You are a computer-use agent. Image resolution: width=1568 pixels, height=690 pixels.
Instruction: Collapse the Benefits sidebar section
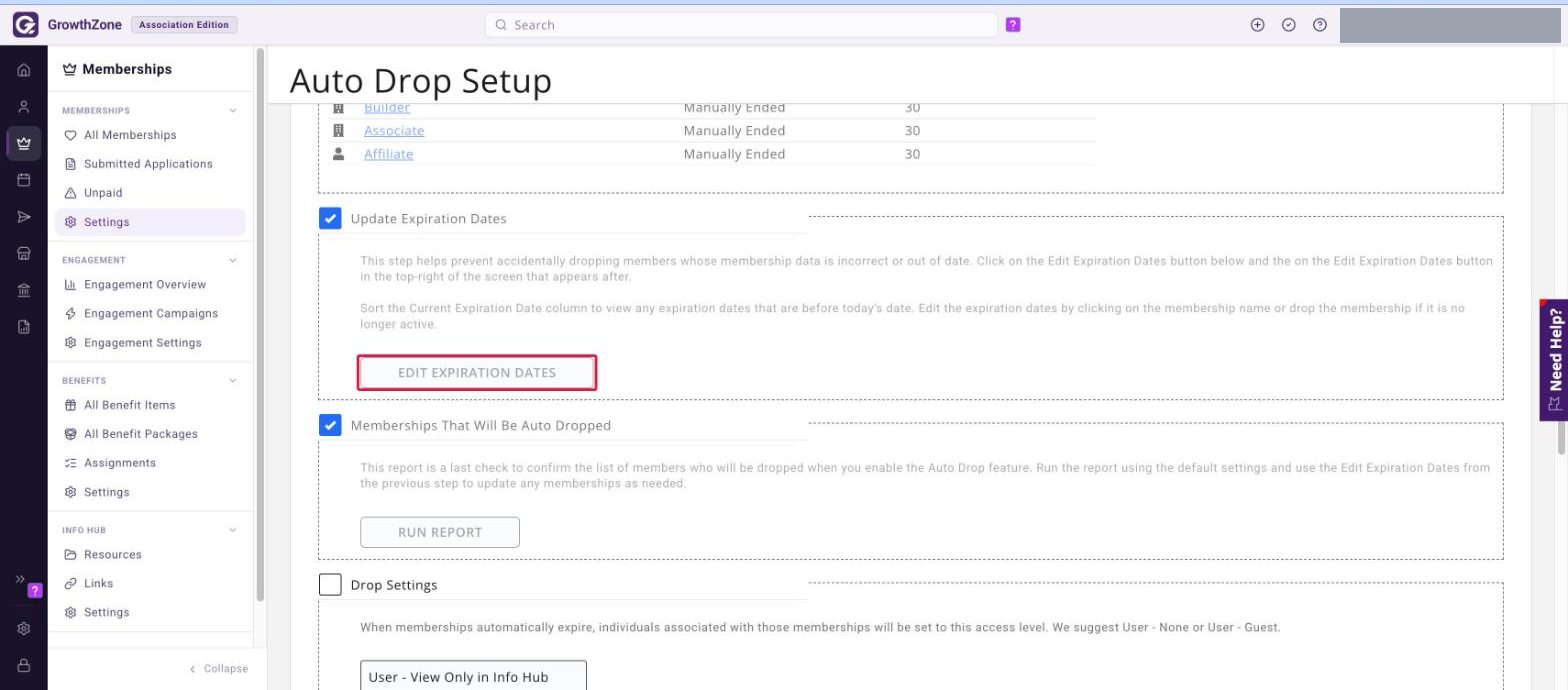click(233, 381)
